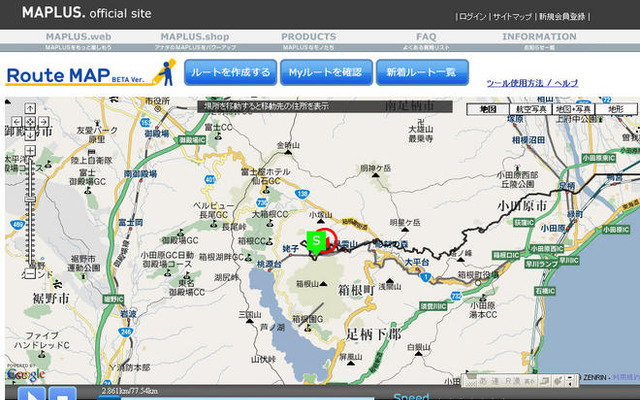The image size is (640, 400).
Task: Click the 富士屋ホテル仙石GC label
Action: click(x=265, y=176)
